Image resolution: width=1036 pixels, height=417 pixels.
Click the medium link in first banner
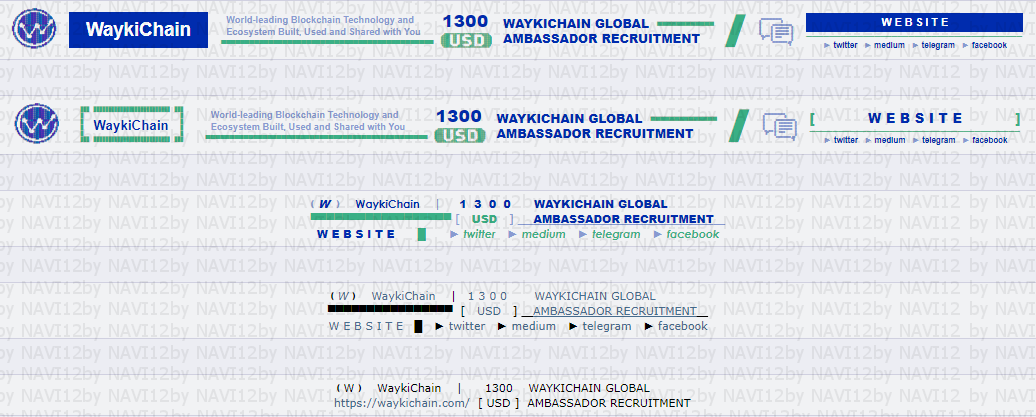[x=889, y=46]
